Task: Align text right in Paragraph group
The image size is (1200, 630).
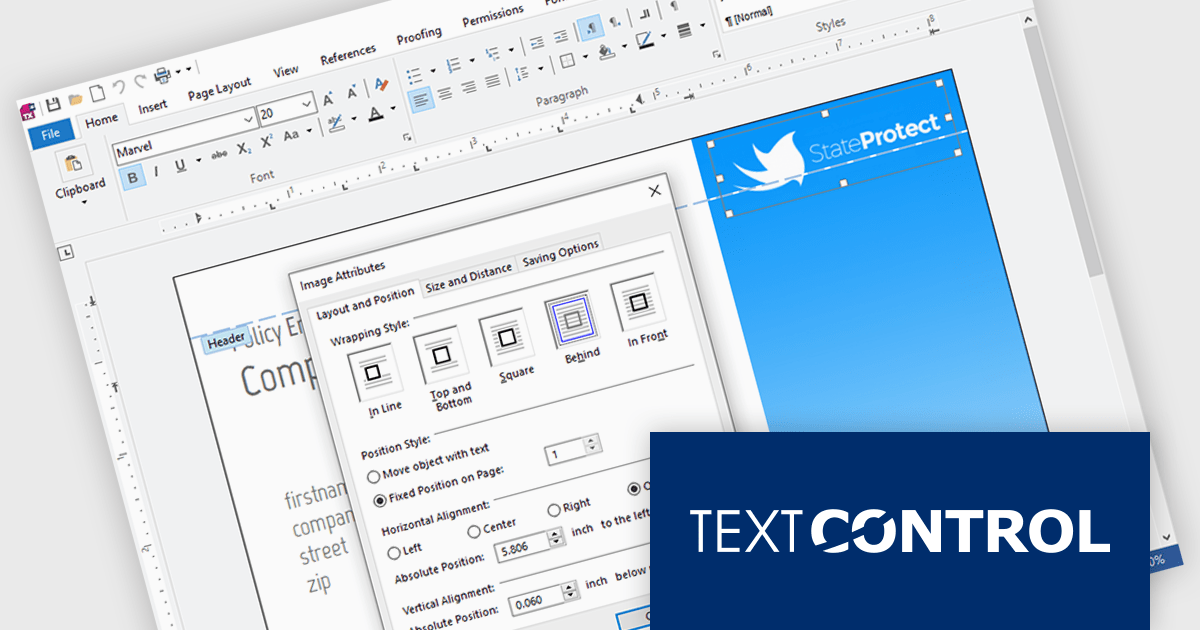Action: pyautogui.click(x=469, y=87)
